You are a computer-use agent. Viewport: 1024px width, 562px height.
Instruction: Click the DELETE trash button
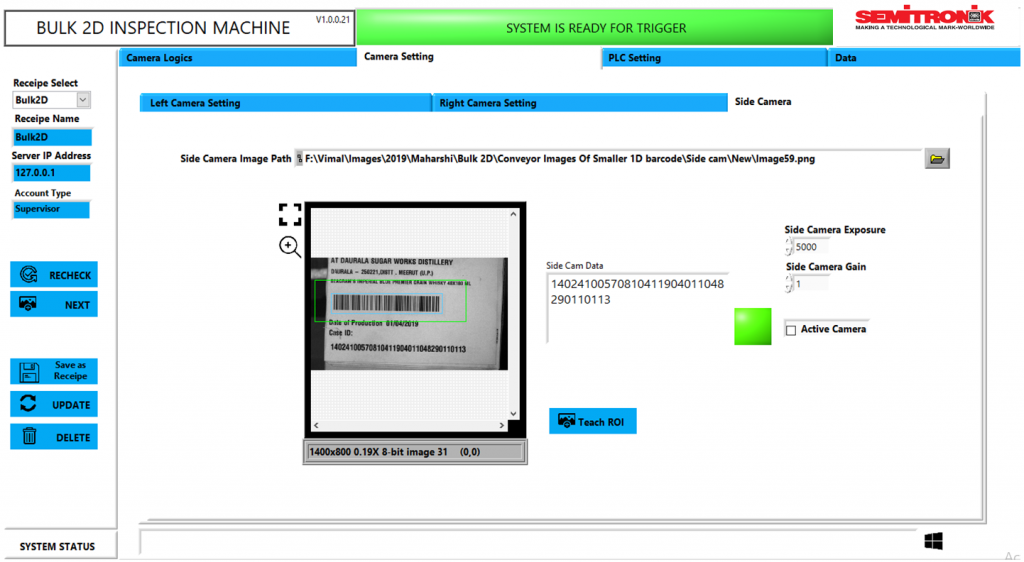pos(54,437)
